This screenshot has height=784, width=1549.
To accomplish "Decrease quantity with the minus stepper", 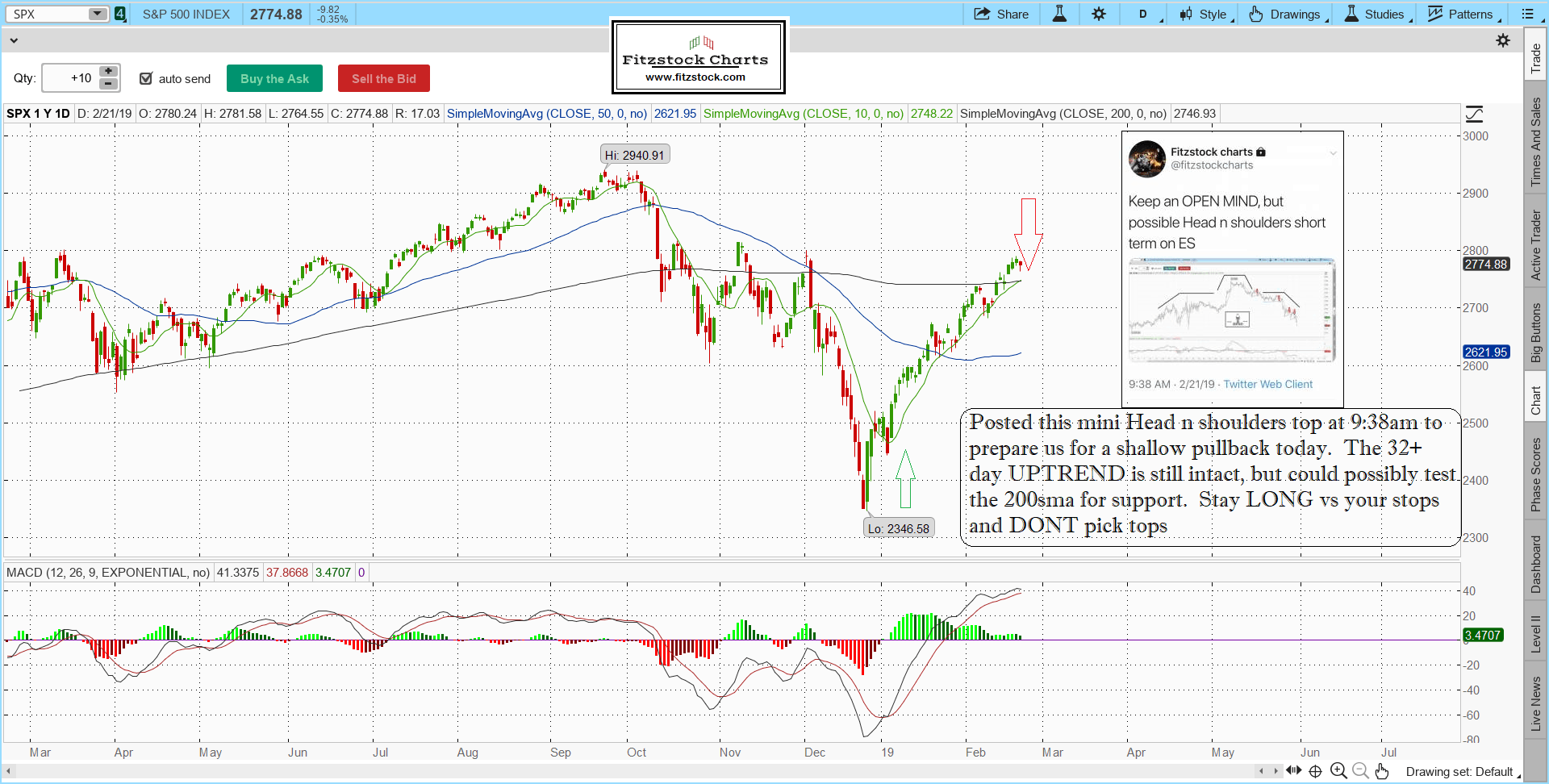I will point(108,84).
